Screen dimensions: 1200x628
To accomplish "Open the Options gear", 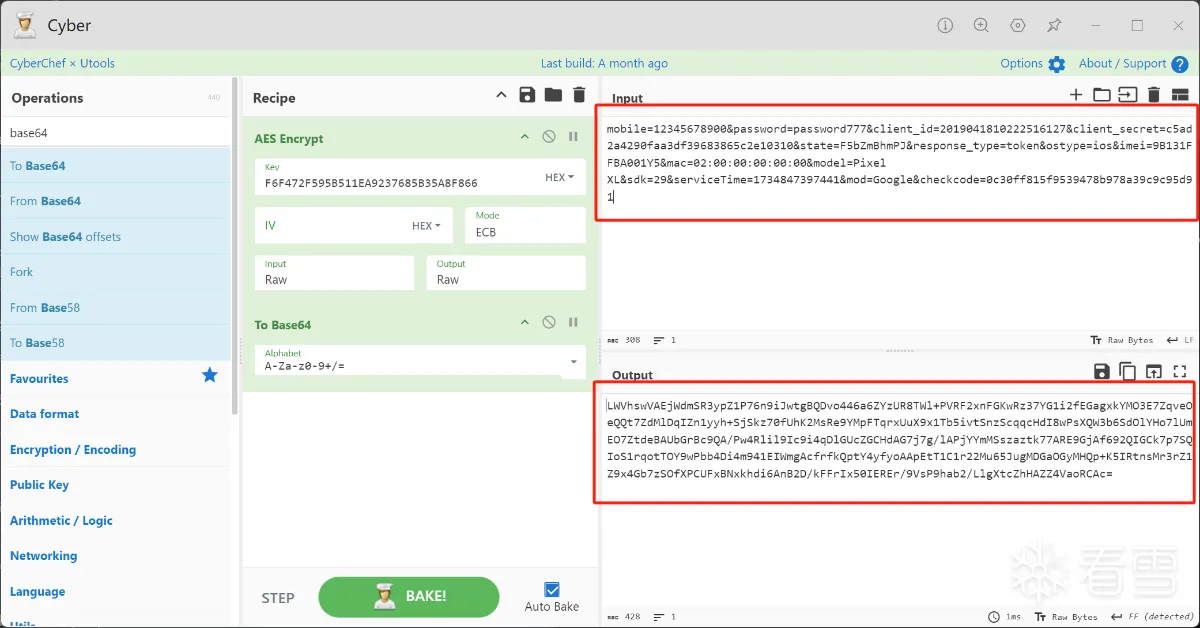I will [1057, 64].
